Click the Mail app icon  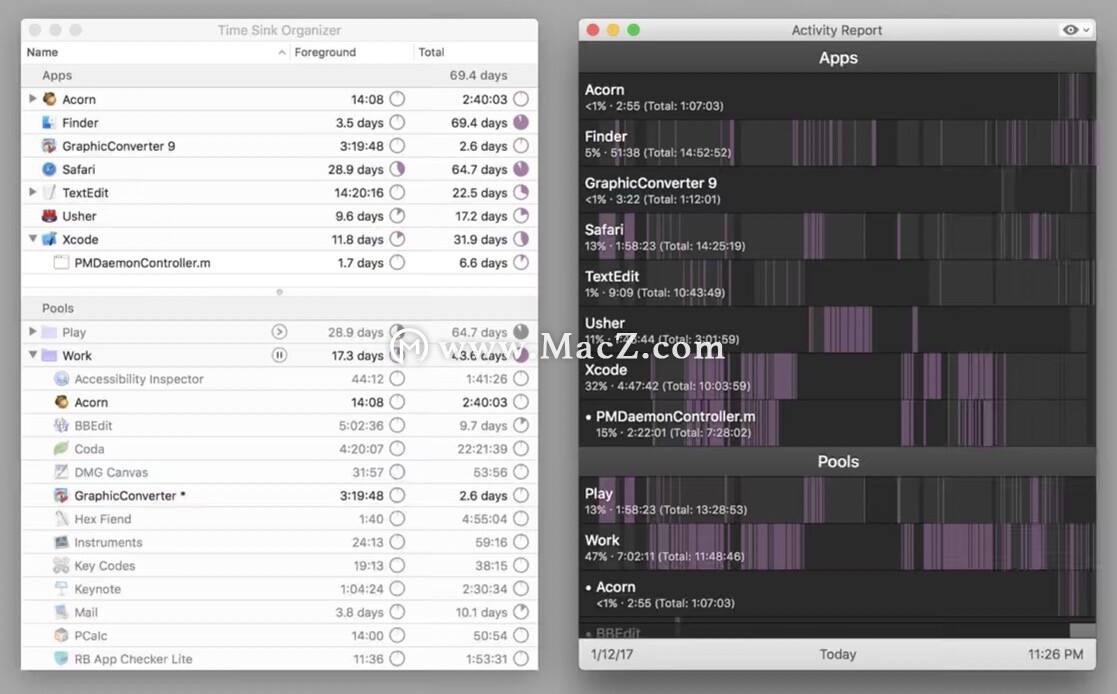coord(61,612)
